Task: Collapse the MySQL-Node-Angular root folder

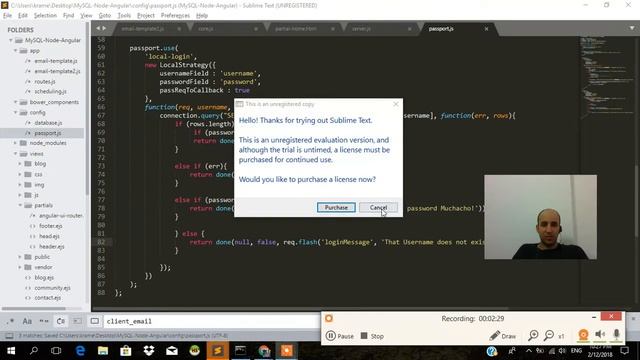Action: 11,40
